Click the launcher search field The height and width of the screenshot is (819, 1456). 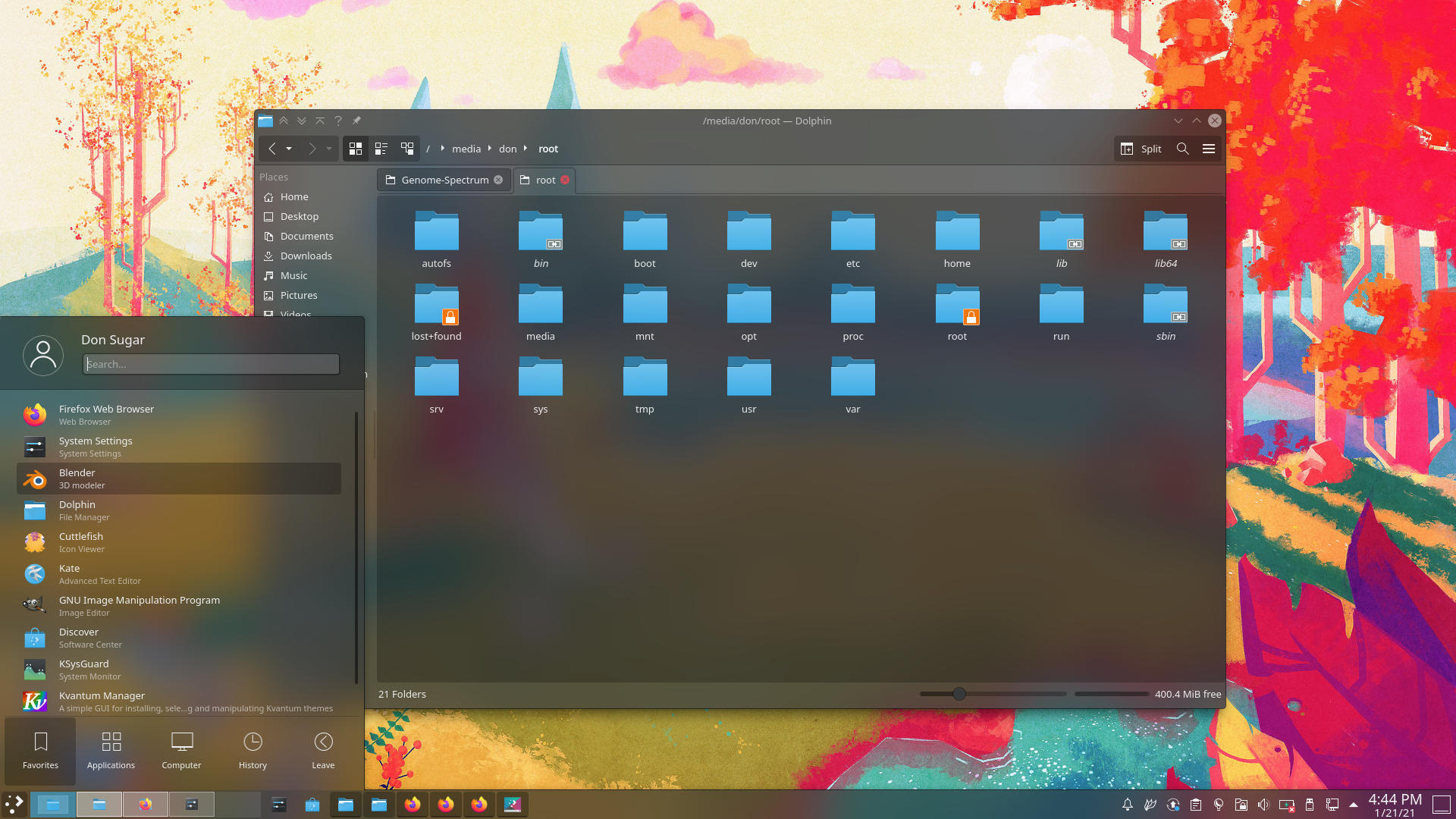click(x=211, y=364)
